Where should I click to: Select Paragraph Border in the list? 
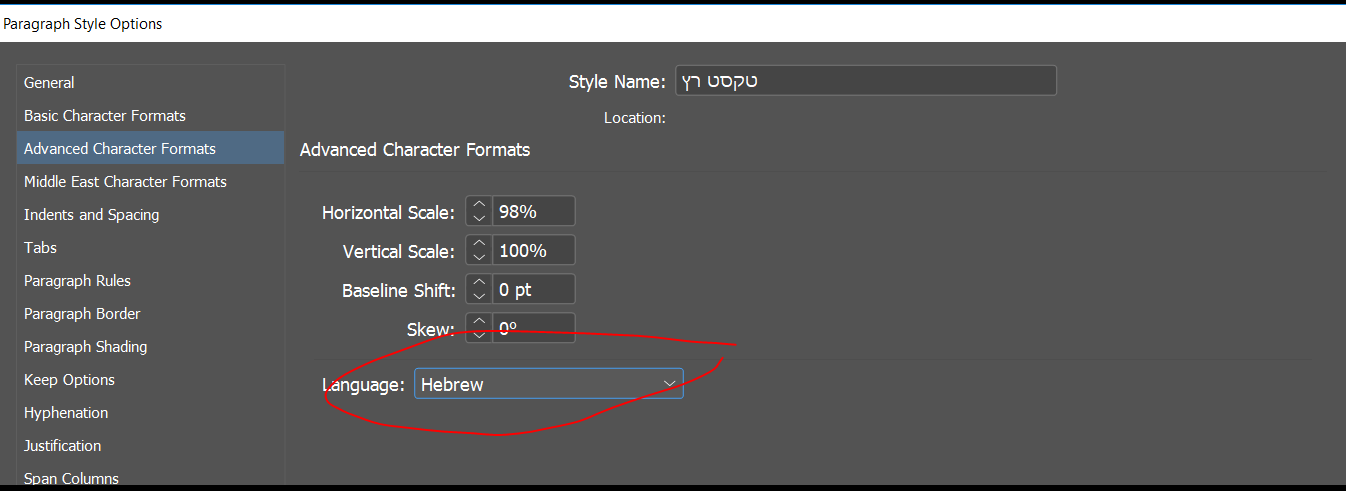pos(82,314)
